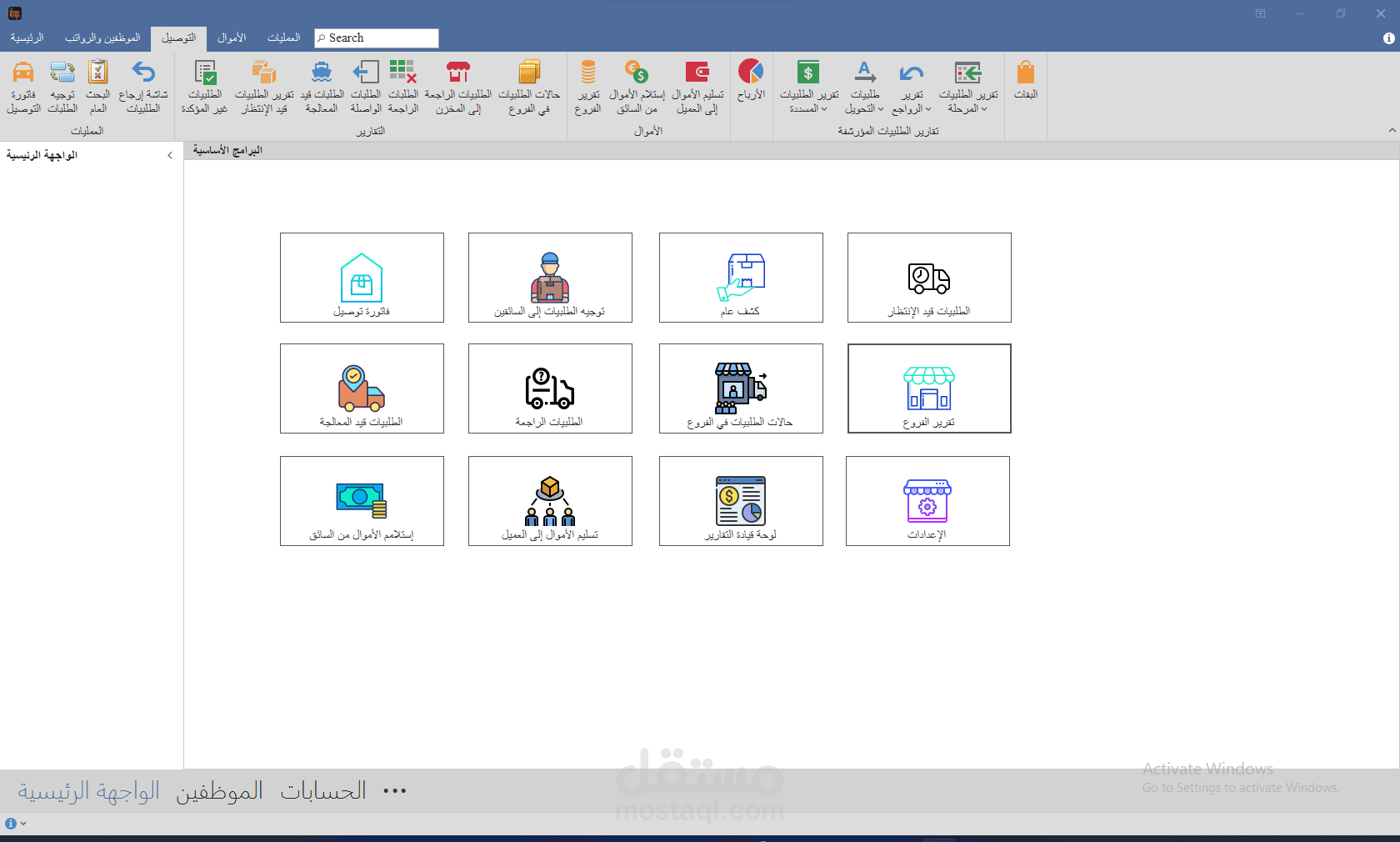Open توجيه الطلبيات إلى السائقين tile
Image resolution: width=1400 pixels, height=842 pixels.
550,278
